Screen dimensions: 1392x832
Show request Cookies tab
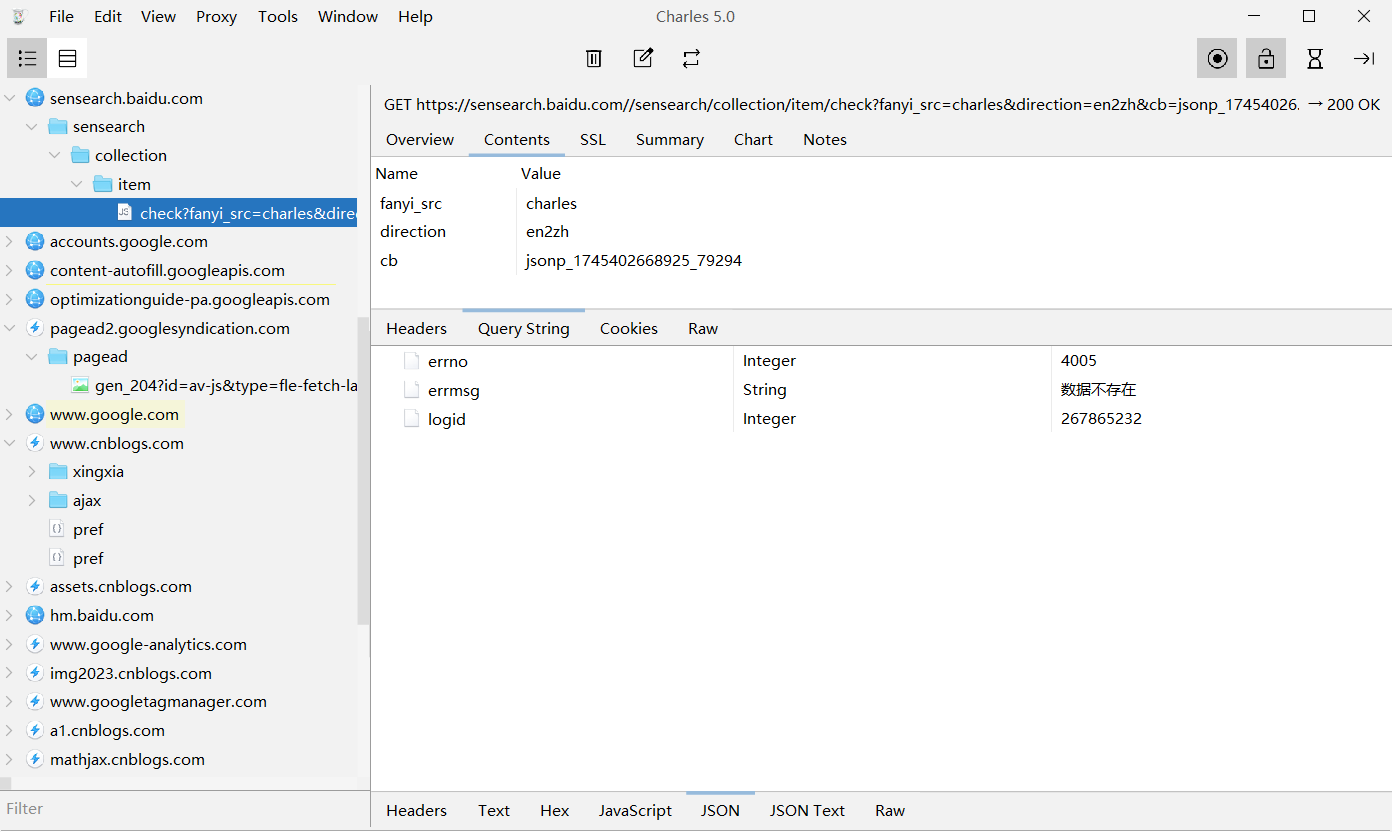[x=629, y=329]
